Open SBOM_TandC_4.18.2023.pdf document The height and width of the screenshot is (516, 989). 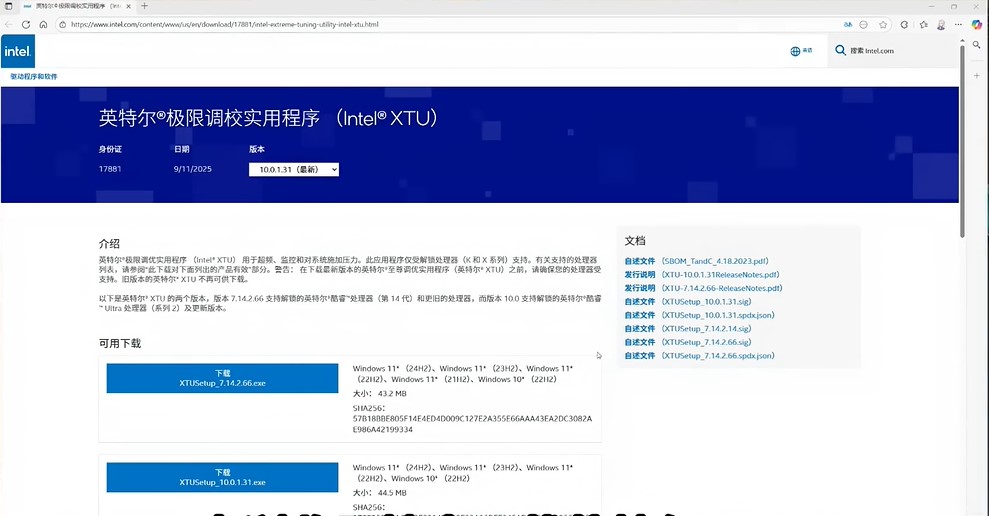(x=715, y=261)
